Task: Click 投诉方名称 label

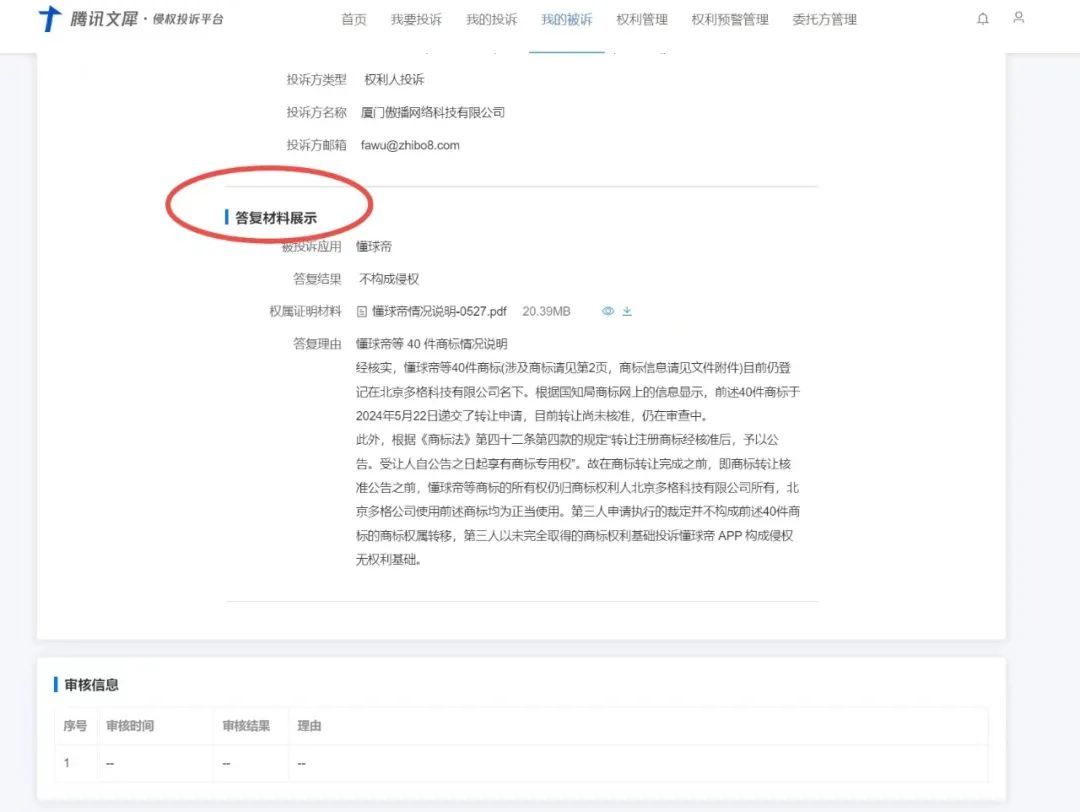Action: pos(316,112)
